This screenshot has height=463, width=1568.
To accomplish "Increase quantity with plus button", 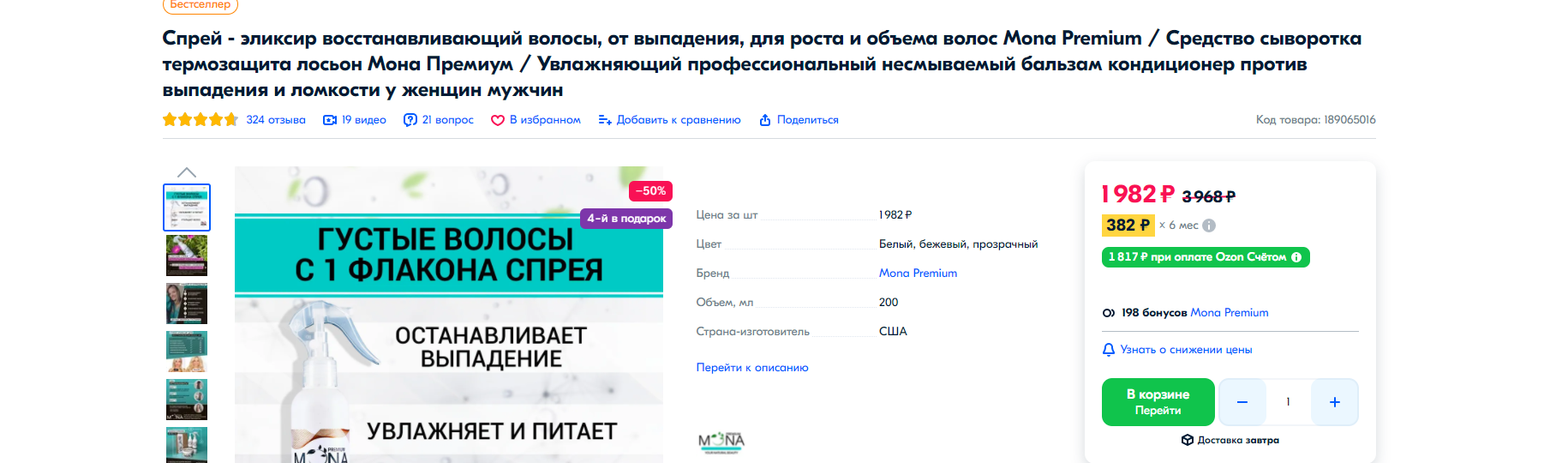I will pos(1335,402).
